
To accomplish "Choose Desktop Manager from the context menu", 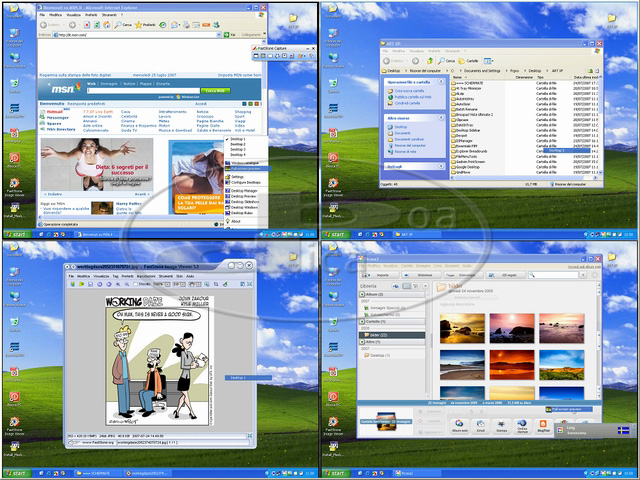I will point(241,188).
